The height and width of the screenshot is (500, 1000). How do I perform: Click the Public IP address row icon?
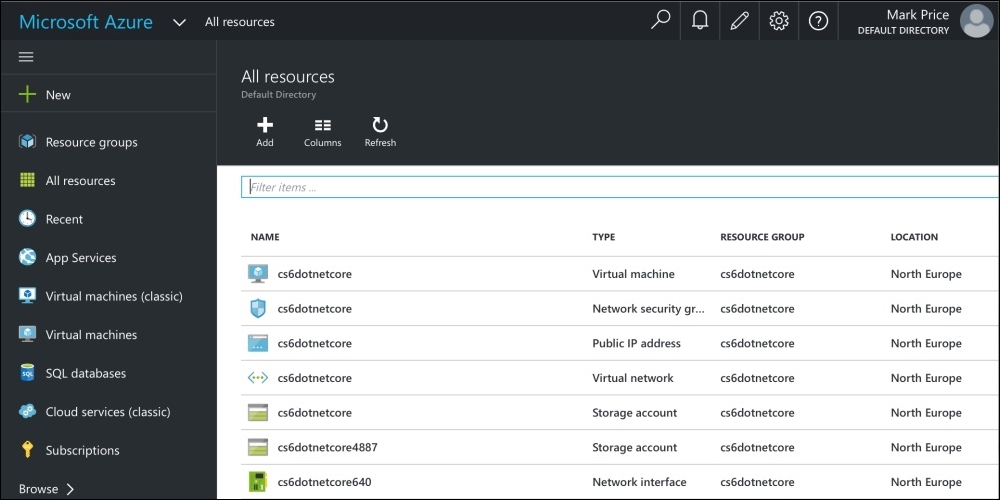258,343
